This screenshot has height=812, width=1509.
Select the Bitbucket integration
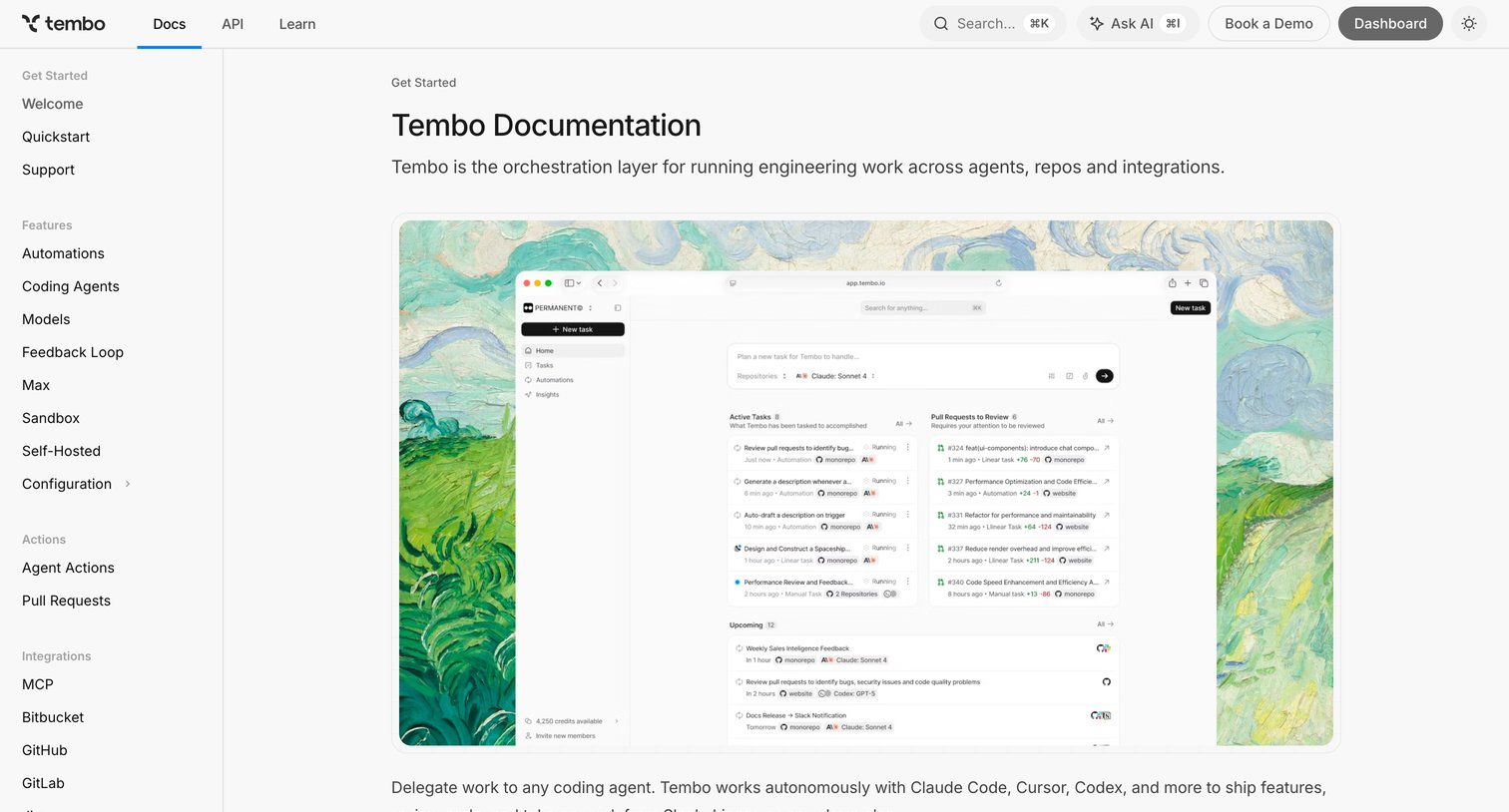point(53,717)
